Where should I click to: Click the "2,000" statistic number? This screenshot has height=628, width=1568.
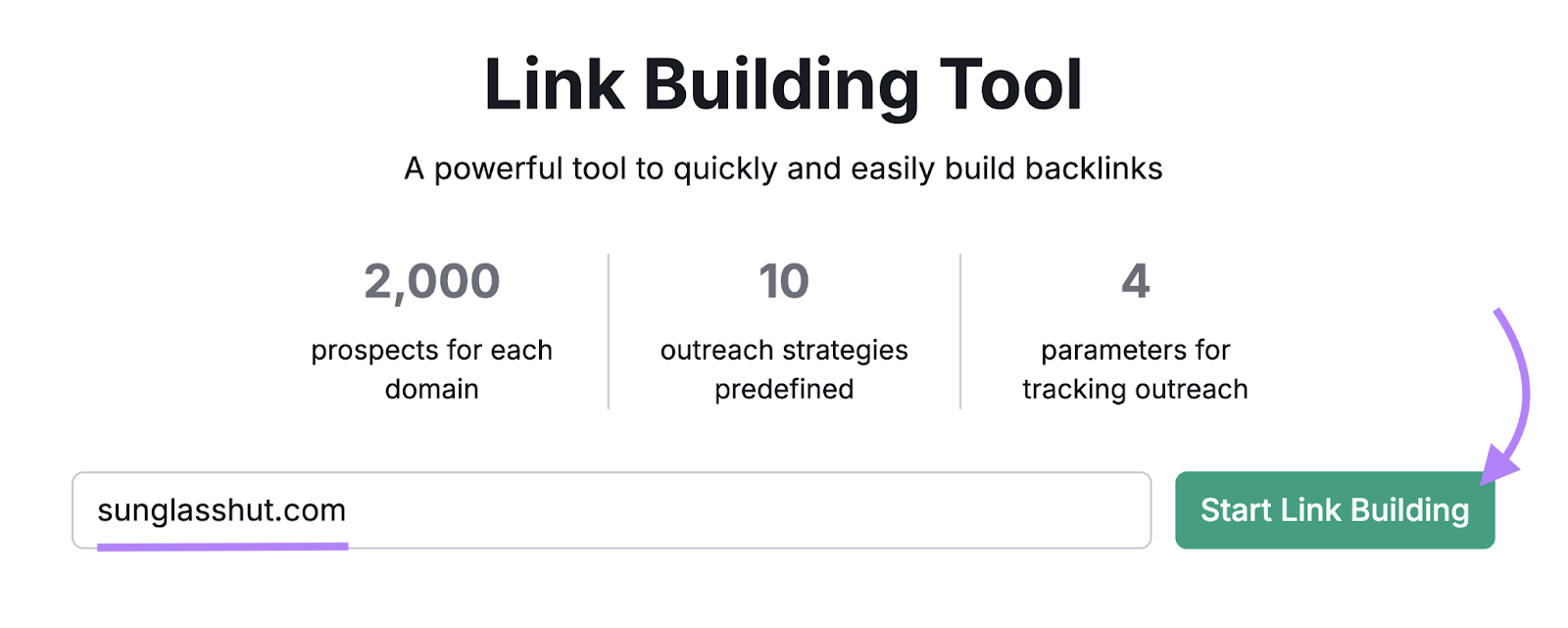click(431, 281)
